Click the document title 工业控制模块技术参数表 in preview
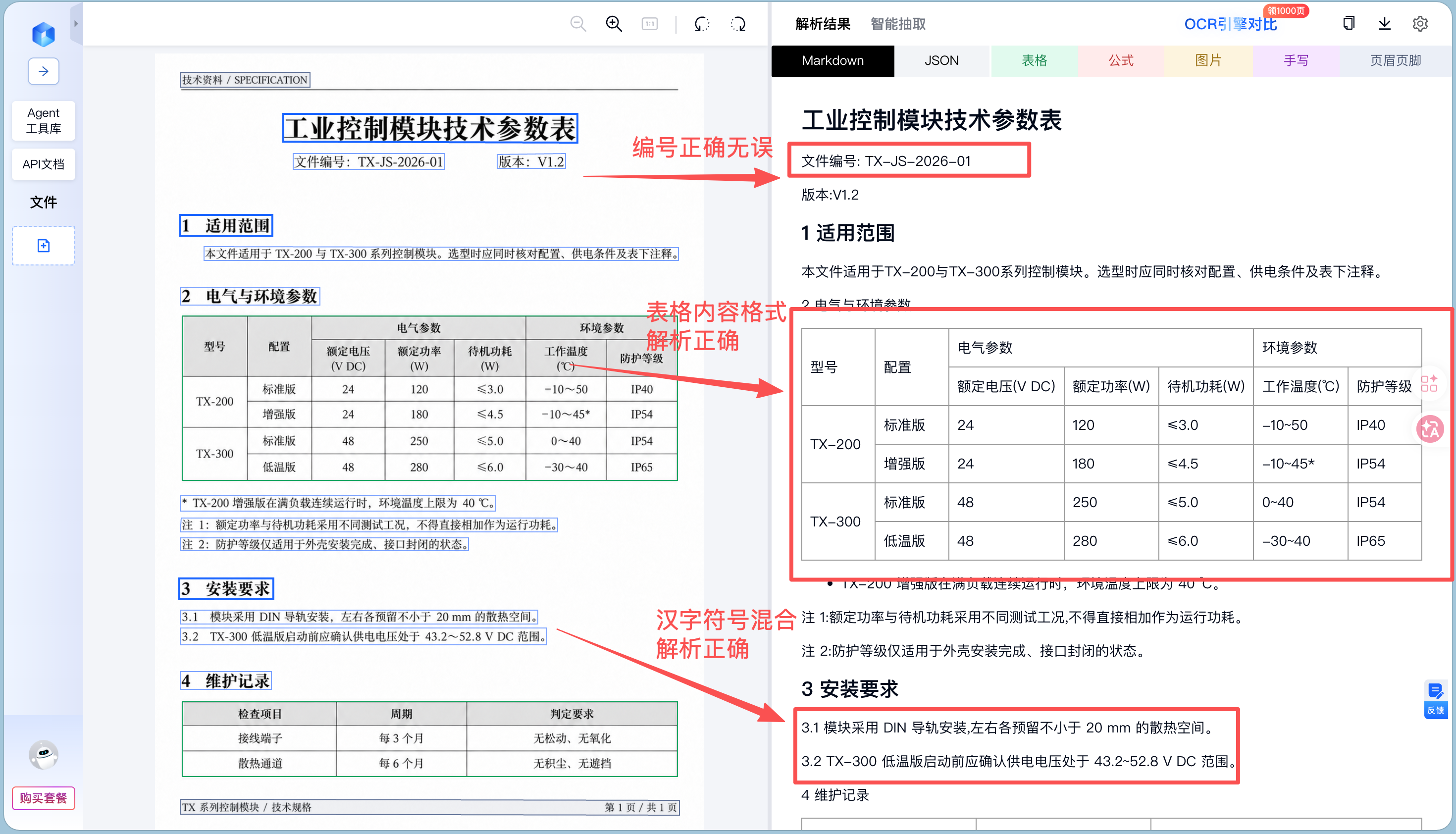 pos(430,128)
